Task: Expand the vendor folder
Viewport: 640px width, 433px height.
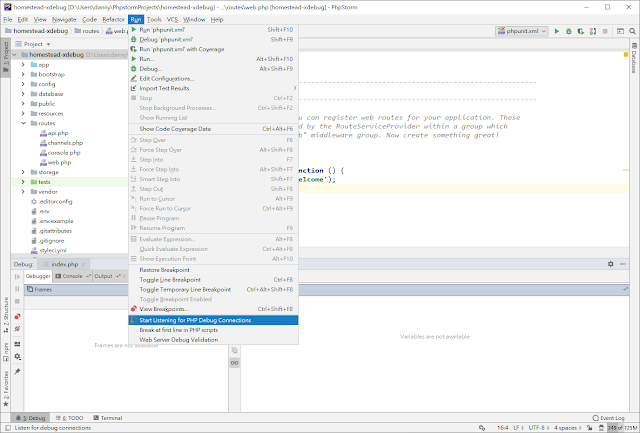Action: (x=23, y=192)
